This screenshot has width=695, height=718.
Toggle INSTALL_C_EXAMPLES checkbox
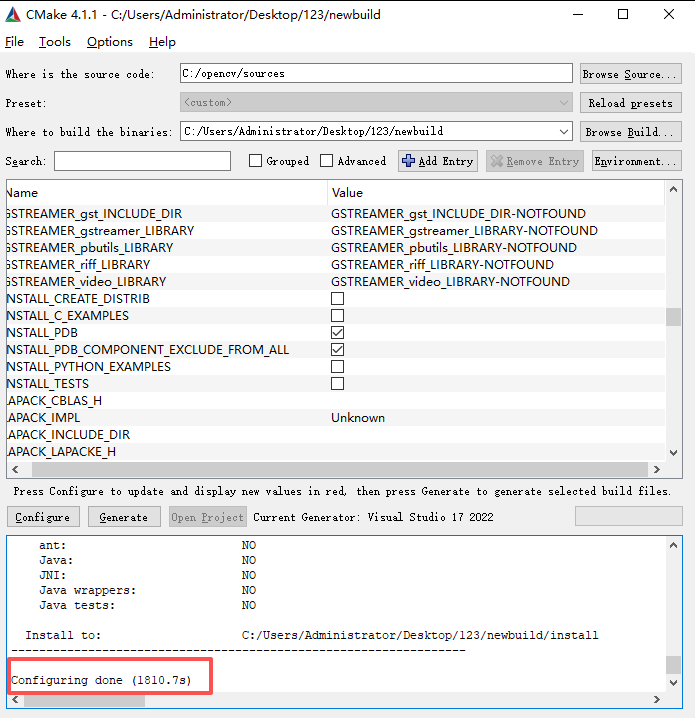point(337,315)
